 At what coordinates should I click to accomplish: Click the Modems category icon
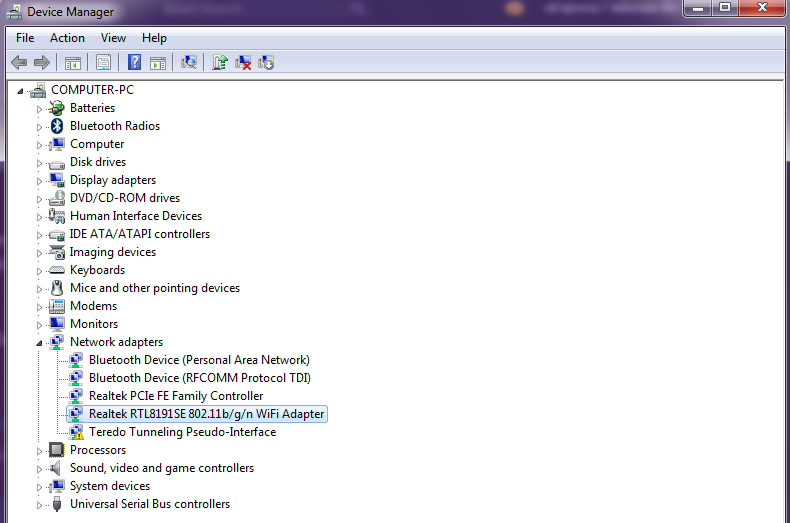(56, 306)
